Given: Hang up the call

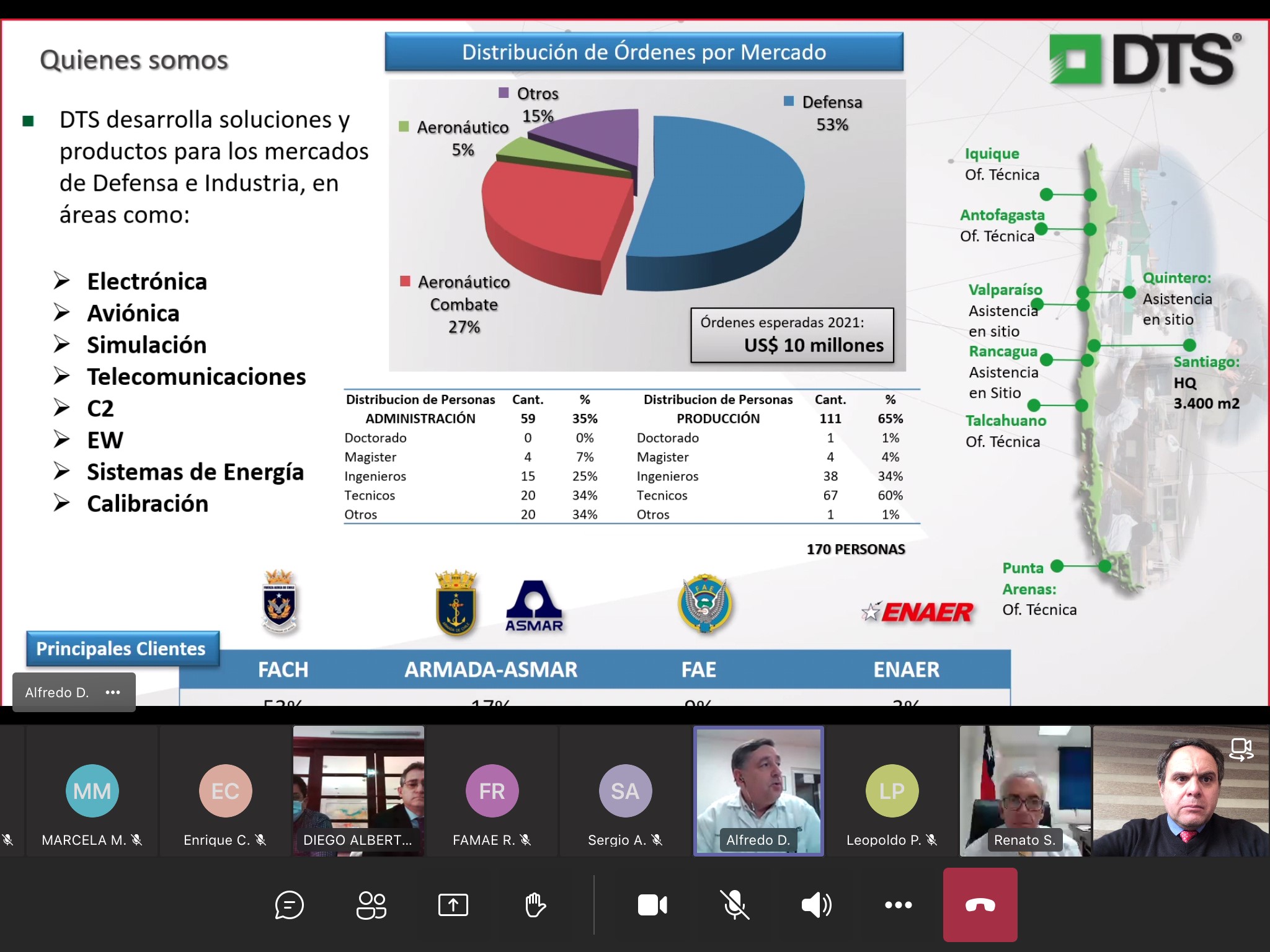Looking at the screenshot, I should (x=980, y=905).
